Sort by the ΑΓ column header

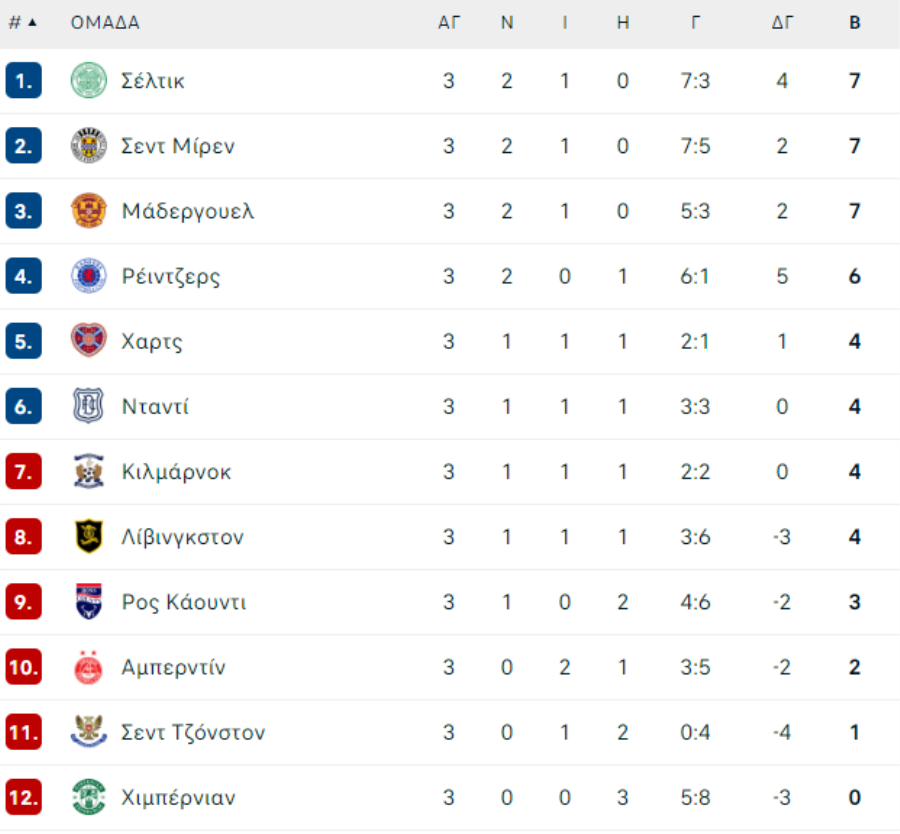pos(449,22)
